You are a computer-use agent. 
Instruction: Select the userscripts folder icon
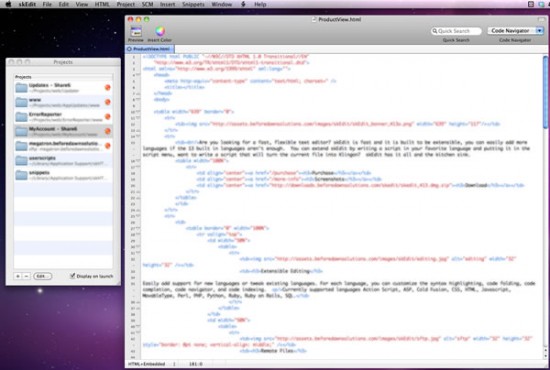tap(21, 160)
